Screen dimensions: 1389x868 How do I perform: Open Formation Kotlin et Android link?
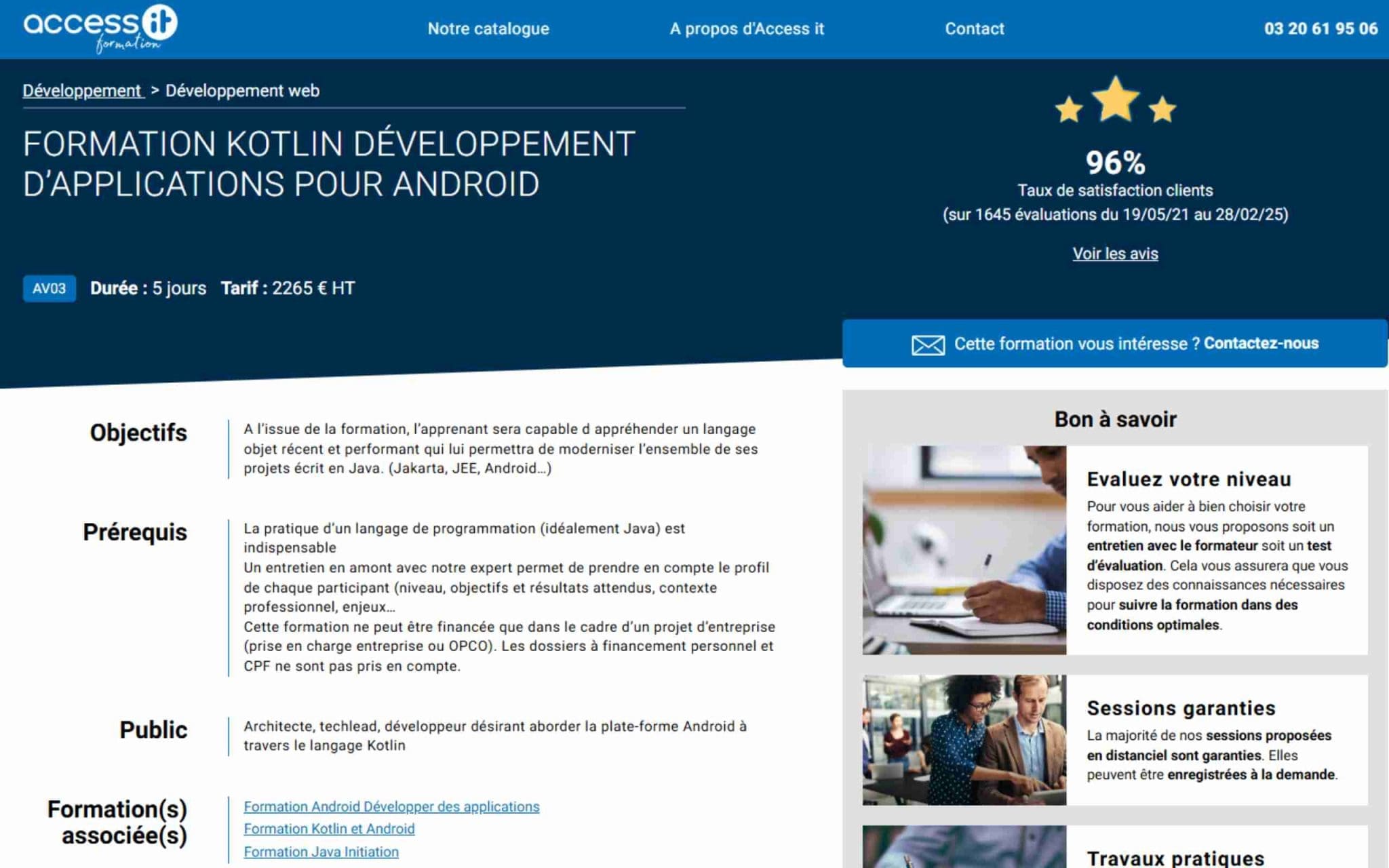pos(329,829)
